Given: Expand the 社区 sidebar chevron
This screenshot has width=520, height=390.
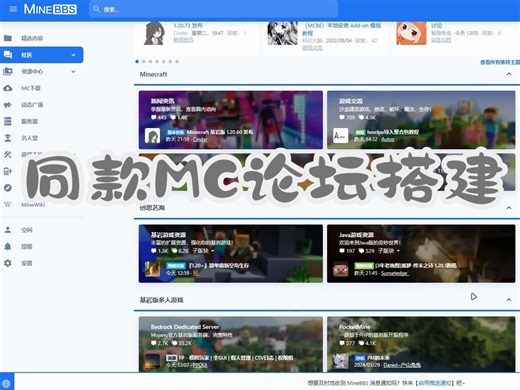Looking at the screenshot, I should tap(73, 55).
